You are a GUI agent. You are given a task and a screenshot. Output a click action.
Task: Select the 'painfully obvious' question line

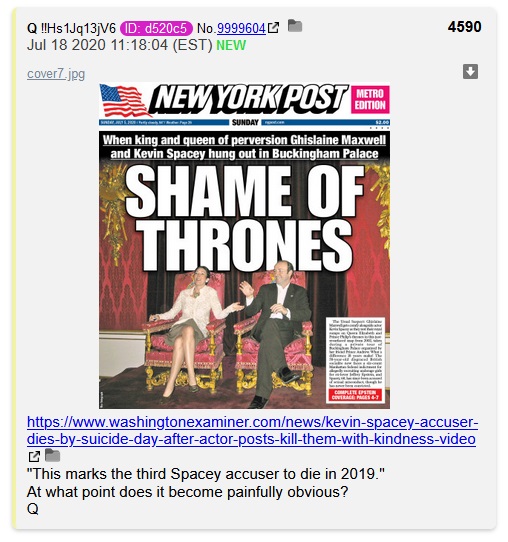187,492
